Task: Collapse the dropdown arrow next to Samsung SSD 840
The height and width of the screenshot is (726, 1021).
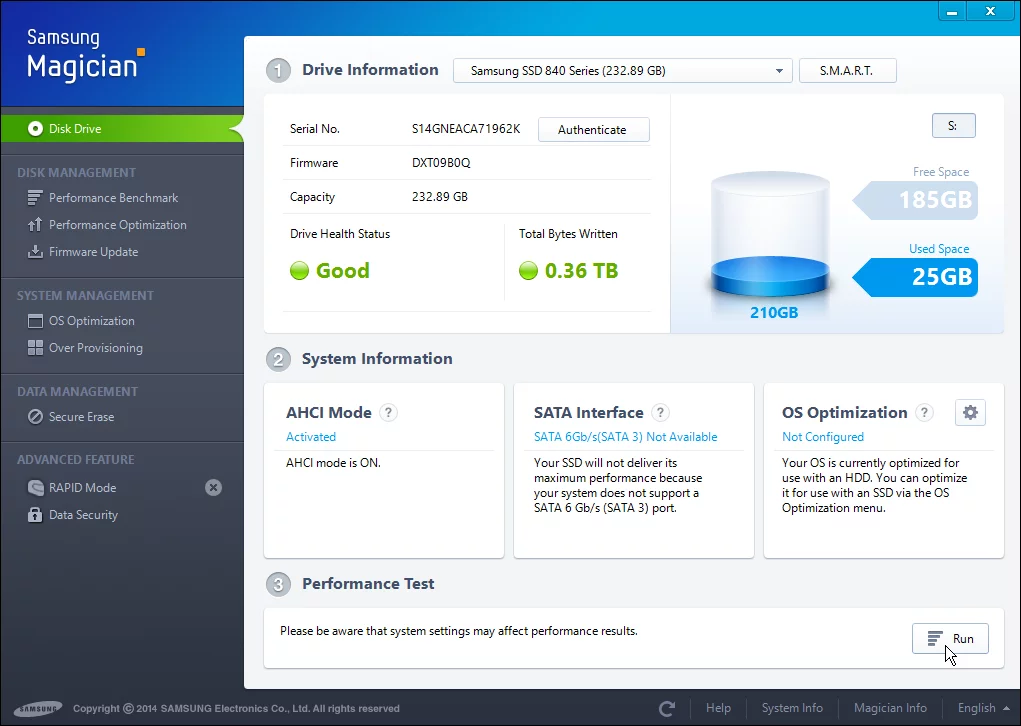Action: tap(779, 70)
